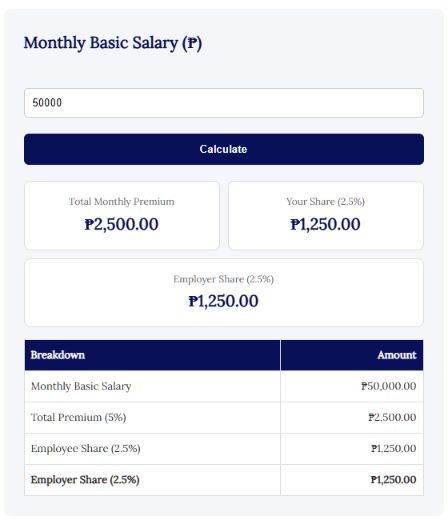
Task: Select the Monthly Basic Salary table row label
Action: click(x=81, y=386)
